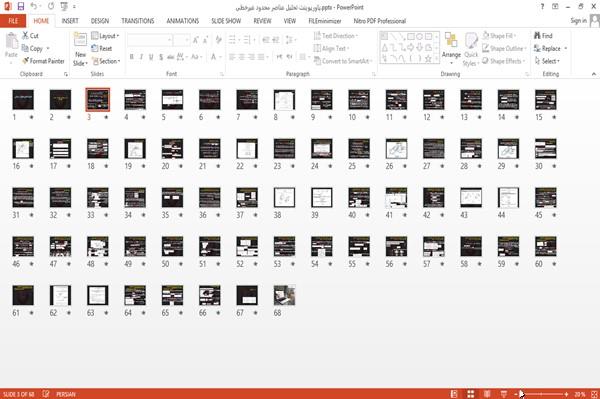Click zoom in plus button
This screenshot has height=399, width=600.
[566, 394]
